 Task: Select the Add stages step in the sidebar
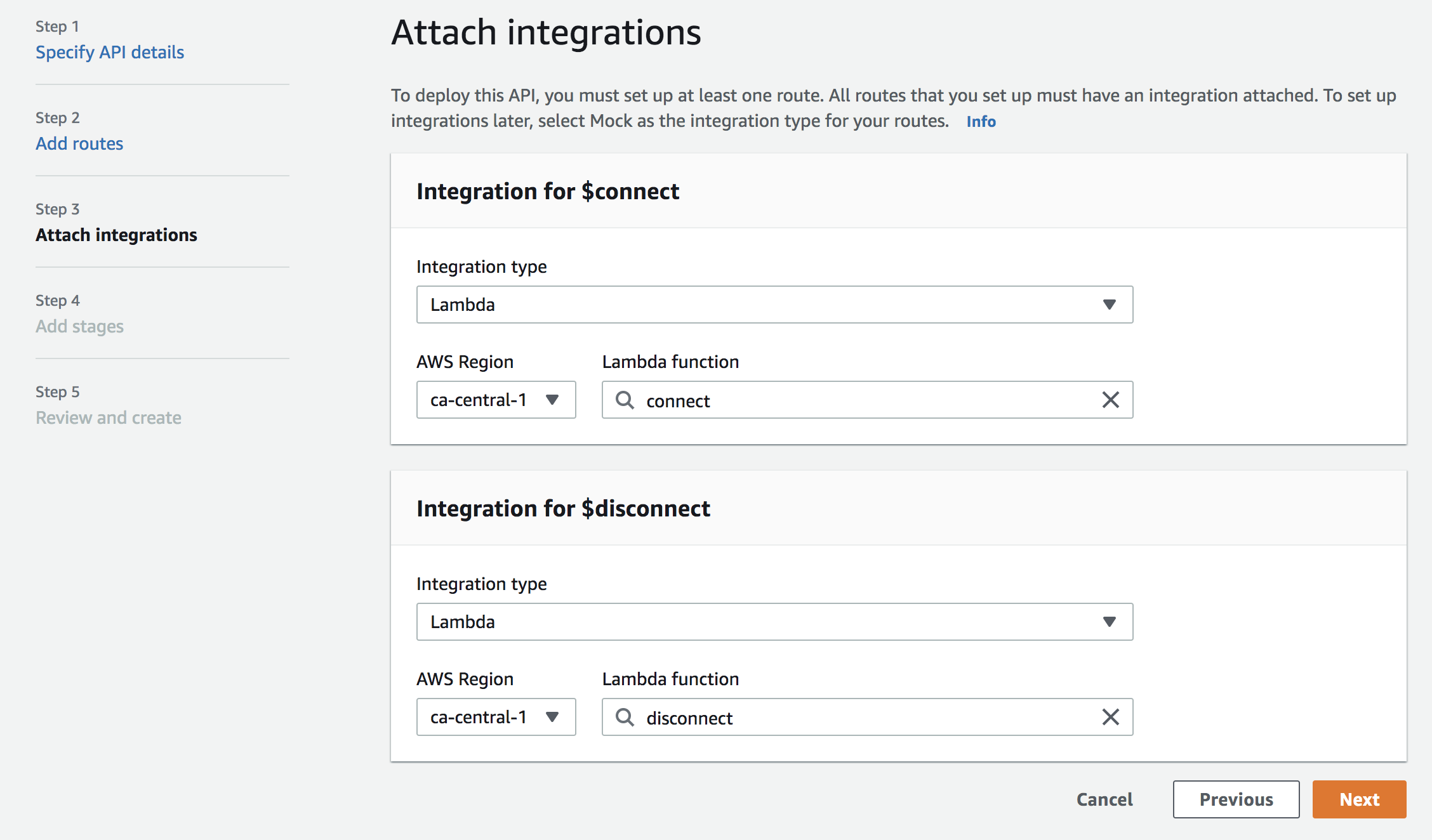[x=79, y=326]
